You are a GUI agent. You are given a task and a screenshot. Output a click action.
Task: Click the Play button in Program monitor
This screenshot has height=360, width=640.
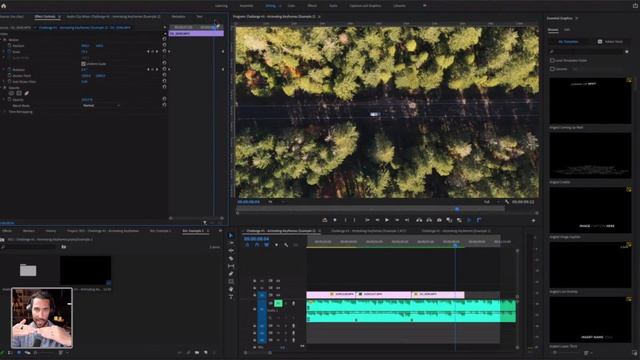pyautogui.click(x=387, y=220)
